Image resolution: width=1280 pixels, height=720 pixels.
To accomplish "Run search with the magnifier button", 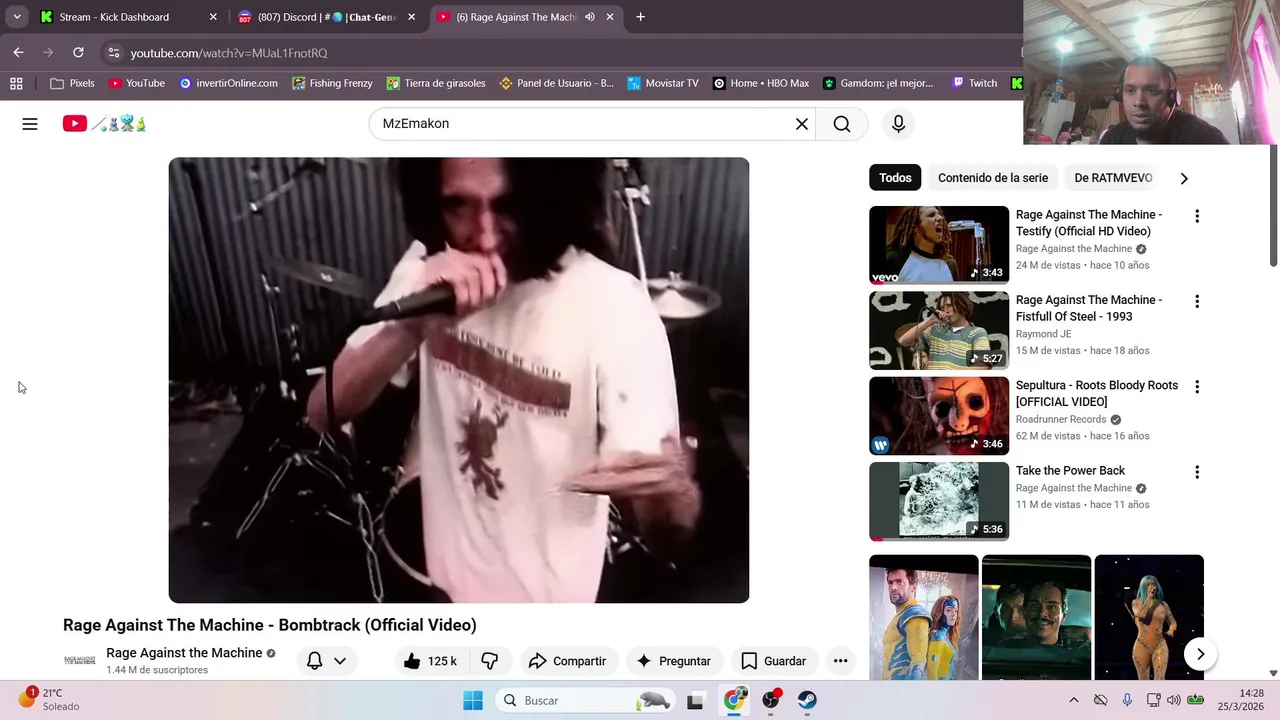I will pyautogui.click(x=842, y=124).
